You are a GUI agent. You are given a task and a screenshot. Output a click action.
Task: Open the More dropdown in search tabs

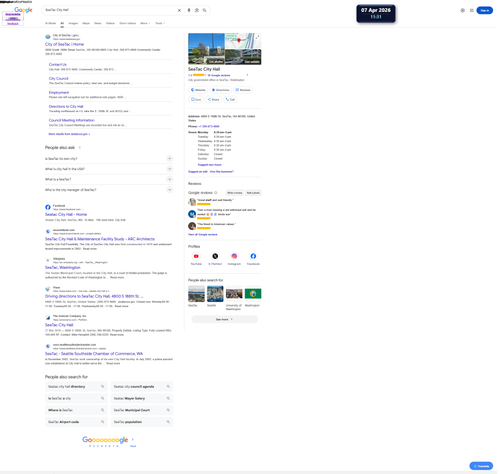tap(145, 23)
